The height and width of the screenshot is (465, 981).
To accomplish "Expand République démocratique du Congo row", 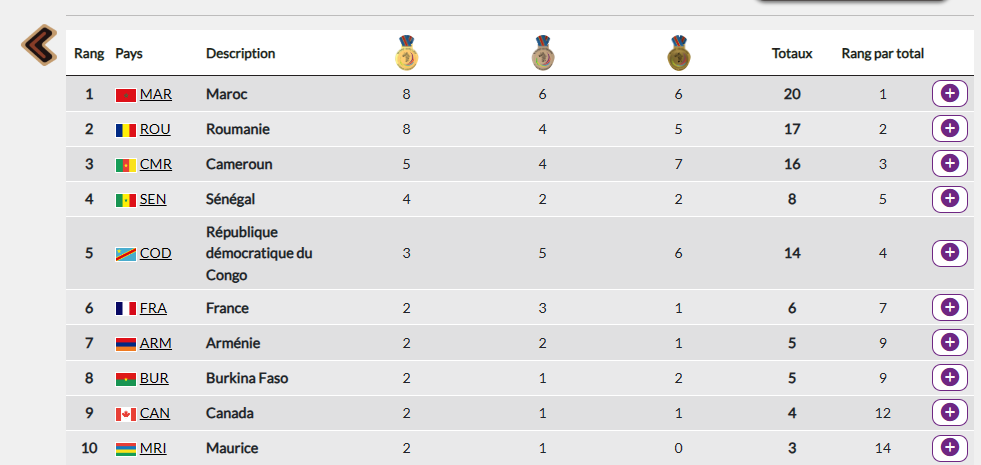I will [949, 253].
